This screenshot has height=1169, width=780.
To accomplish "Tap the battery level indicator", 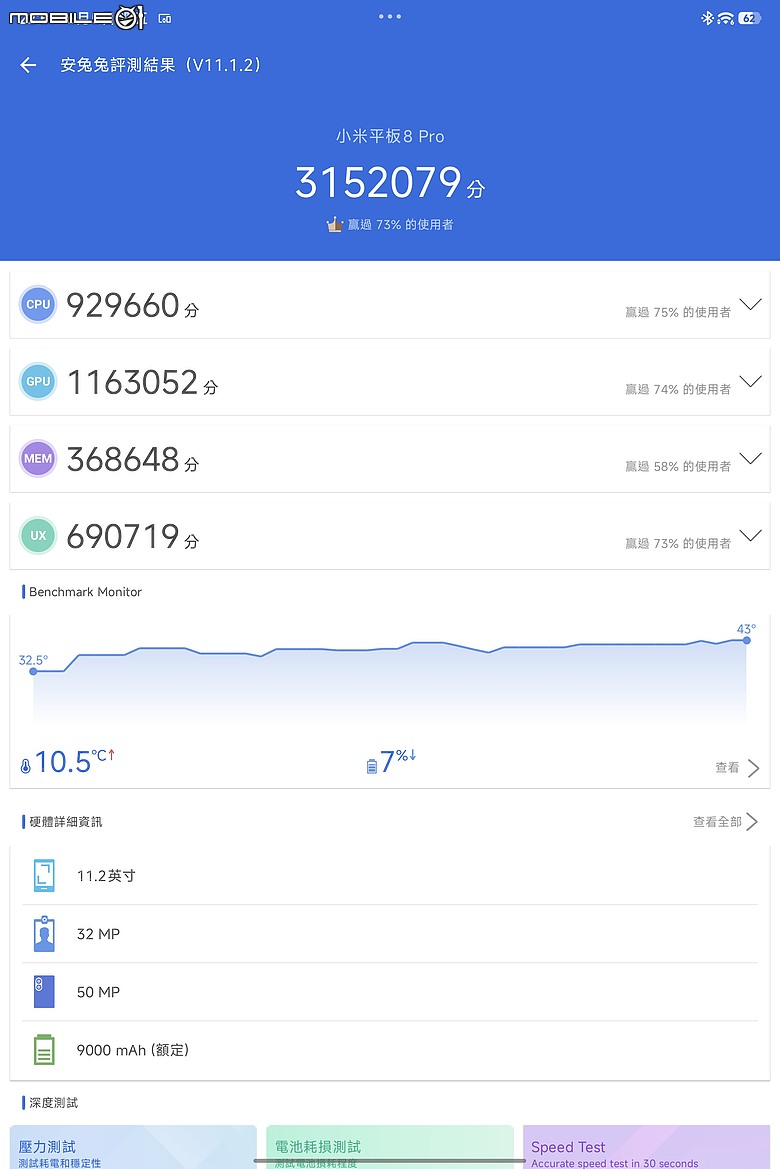I will coord(749,19).
